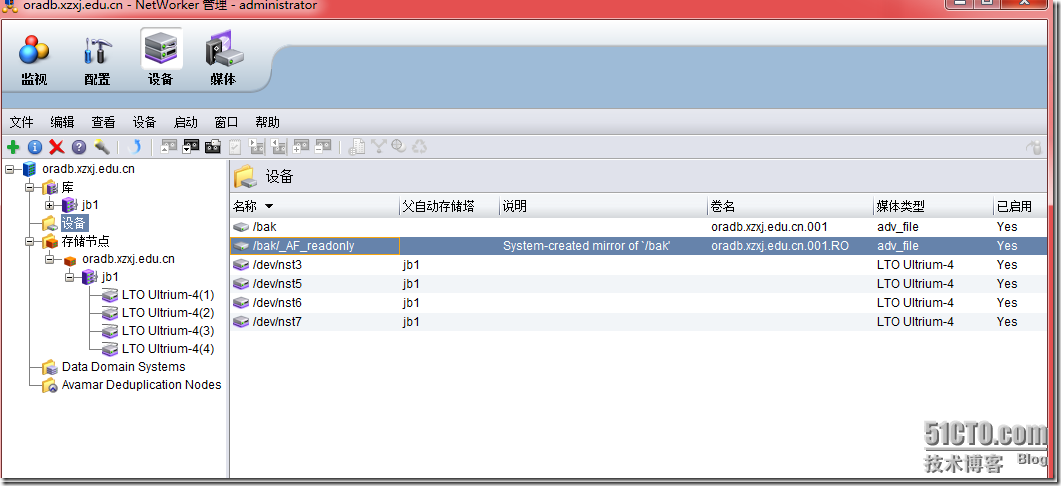Collapse the 库 tree node
The width and height of the screenshot is (1061, 486).
[x=30, y=187]
